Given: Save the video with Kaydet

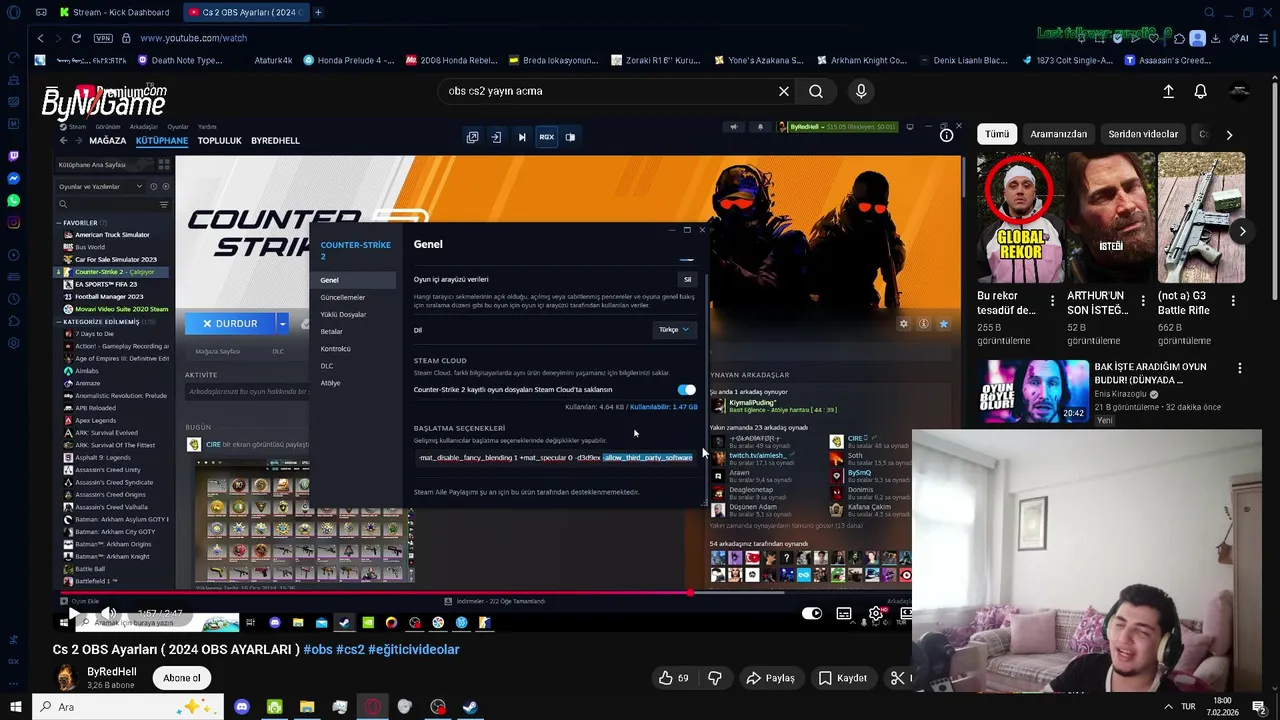Looking at the screenshot, I should click(842, 678).
